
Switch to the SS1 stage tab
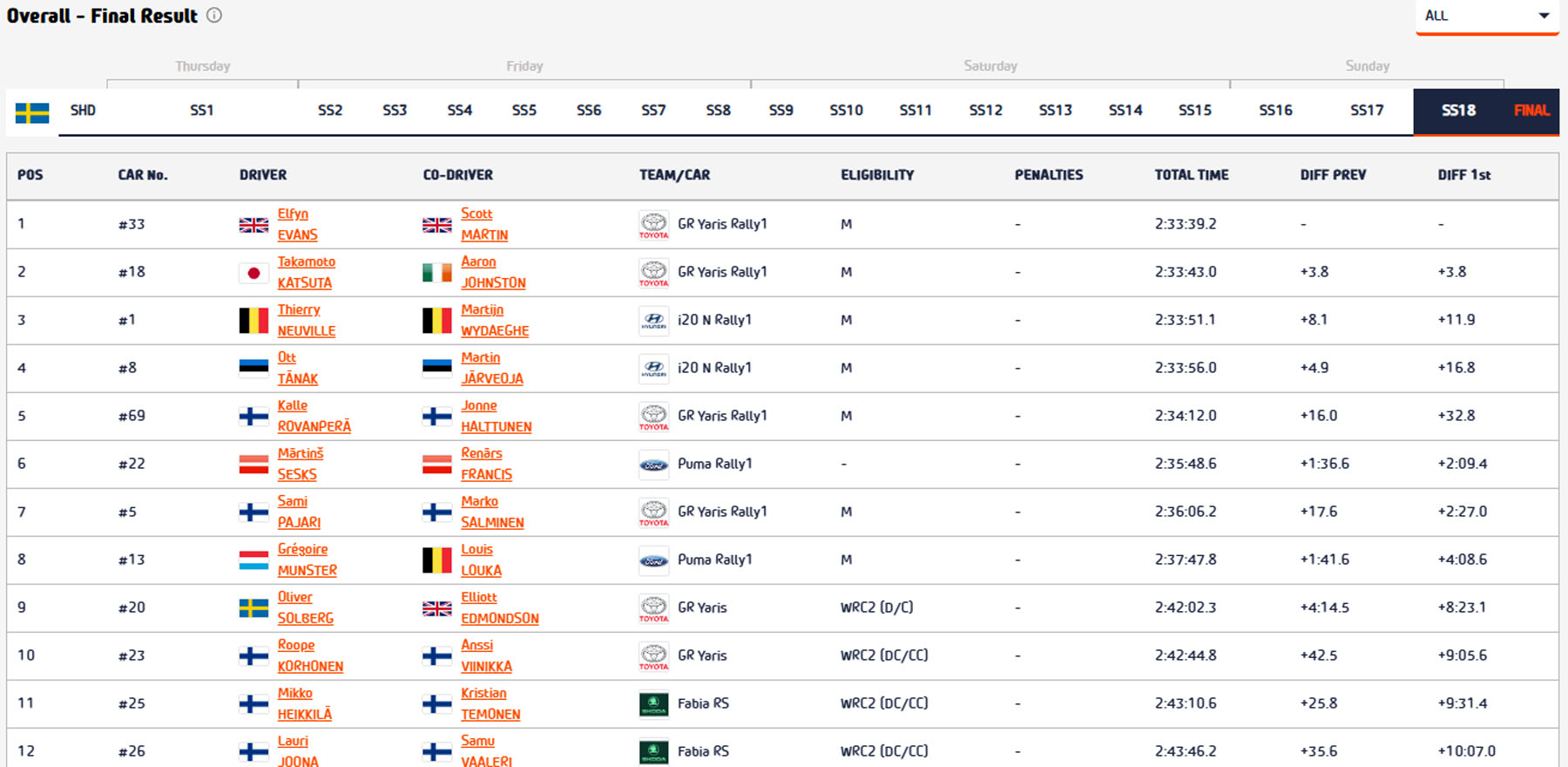(x=201, y=111)
